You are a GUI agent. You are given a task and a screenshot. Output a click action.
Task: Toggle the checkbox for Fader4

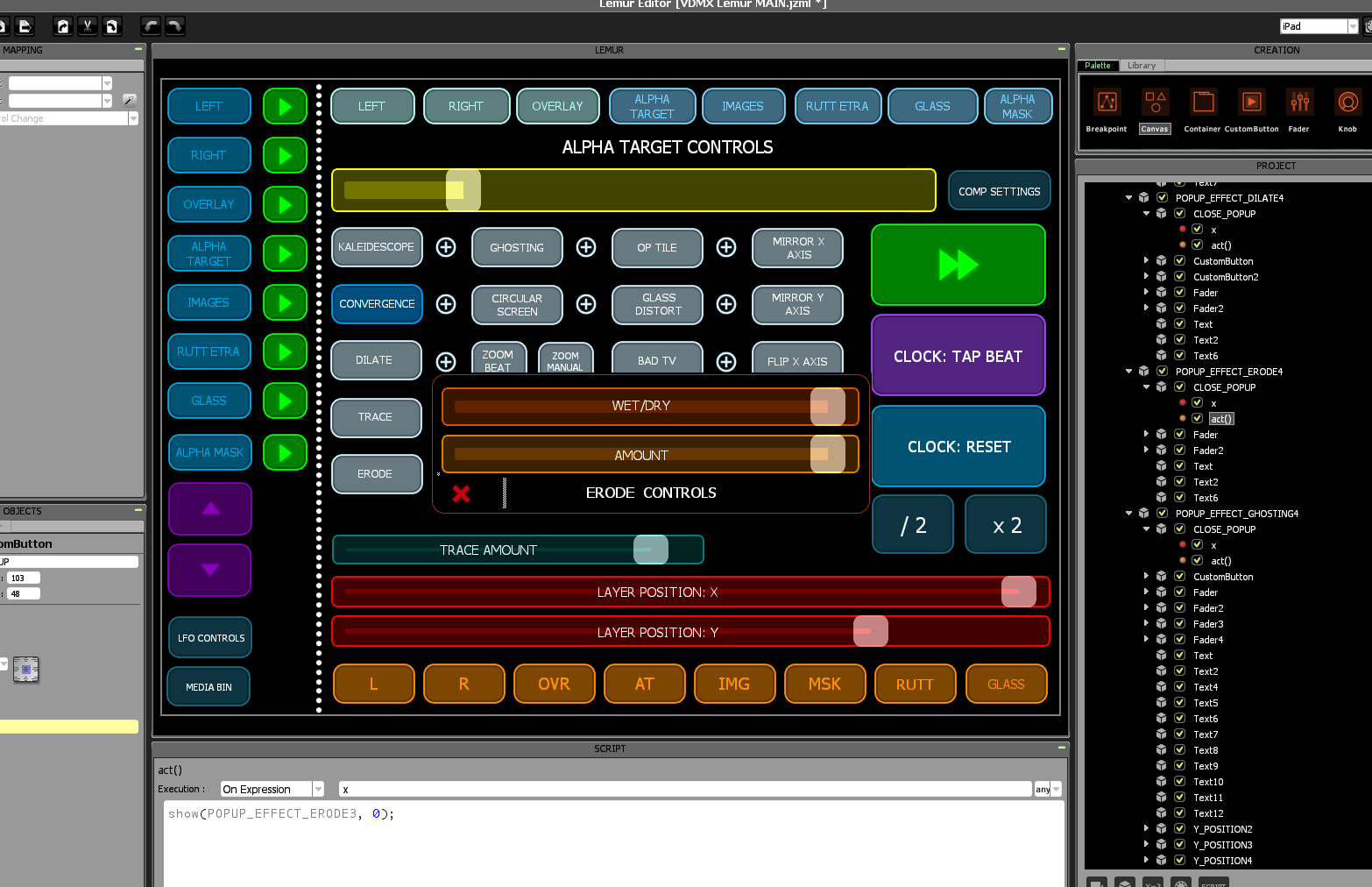tap(1179, 640)
